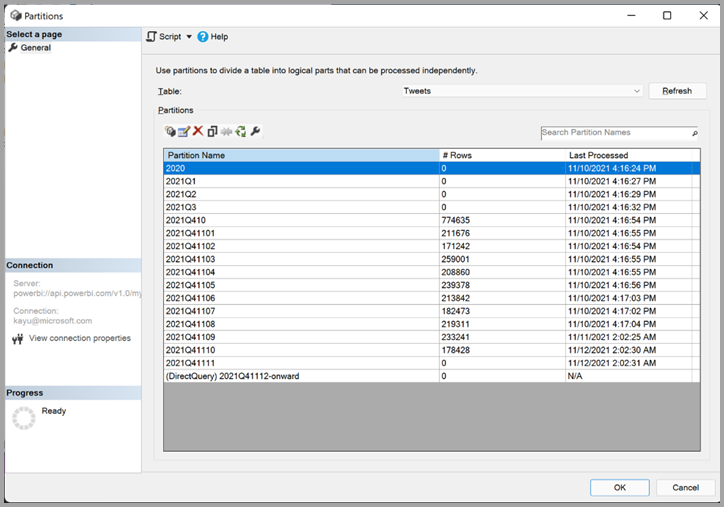Click the wrench Properties icon in toolbar
The width and height of the screenshot is (724, 507).
click(255, 131)
